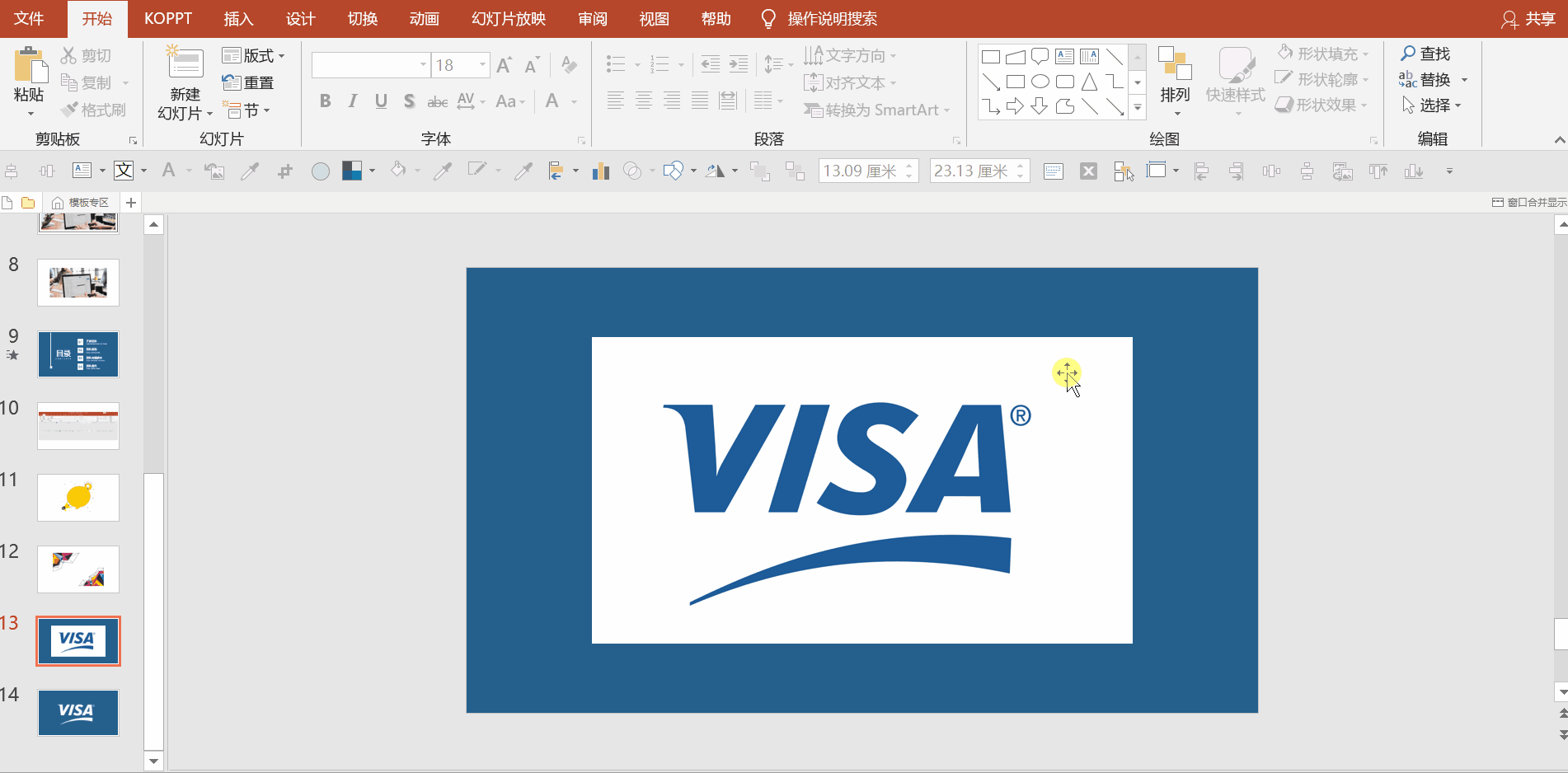Click the New Slide icon
The width and height of the screenshot is (1568, 773).
click(x=185, y=63)
